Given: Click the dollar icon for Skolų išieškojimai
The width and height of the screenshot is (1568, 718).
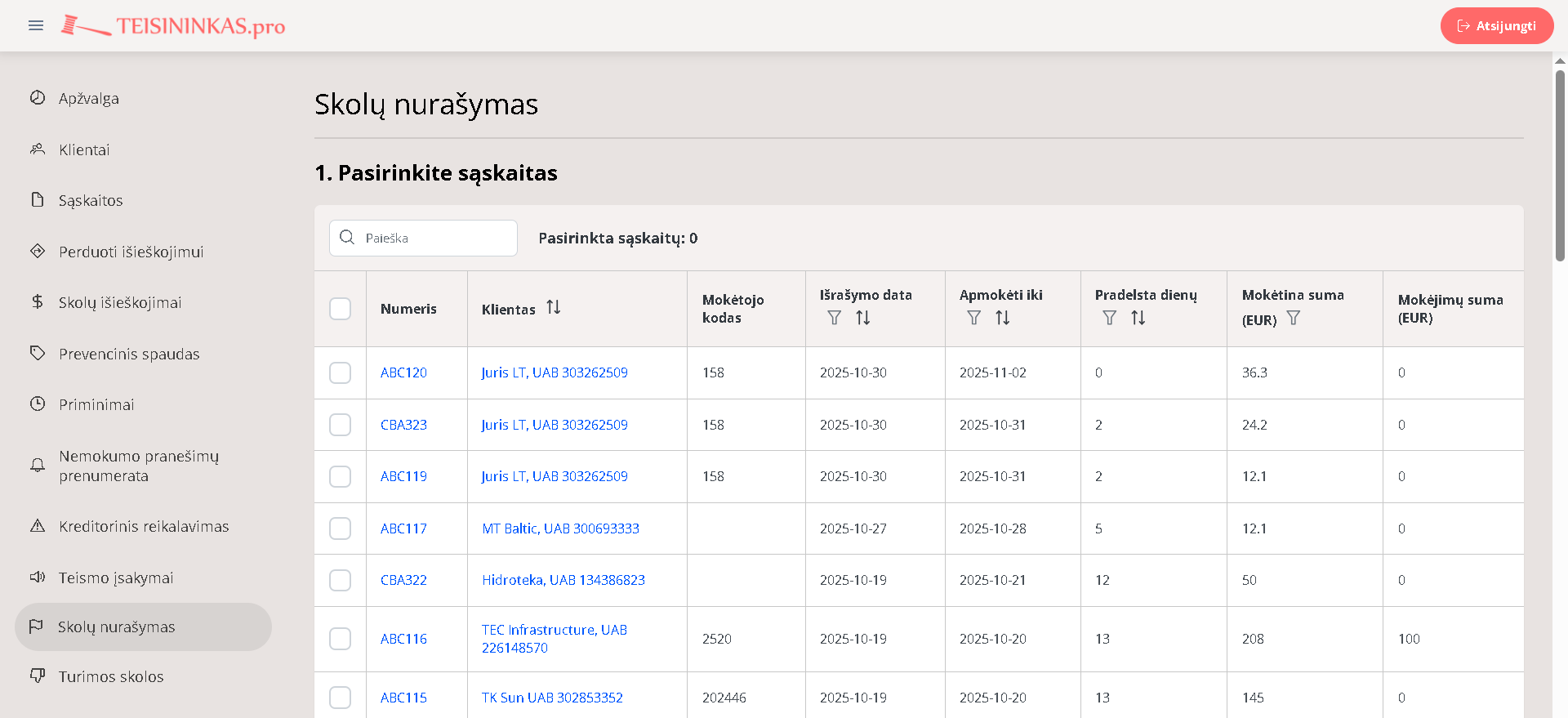Looking at the screenshot, I should click(38, 302).
